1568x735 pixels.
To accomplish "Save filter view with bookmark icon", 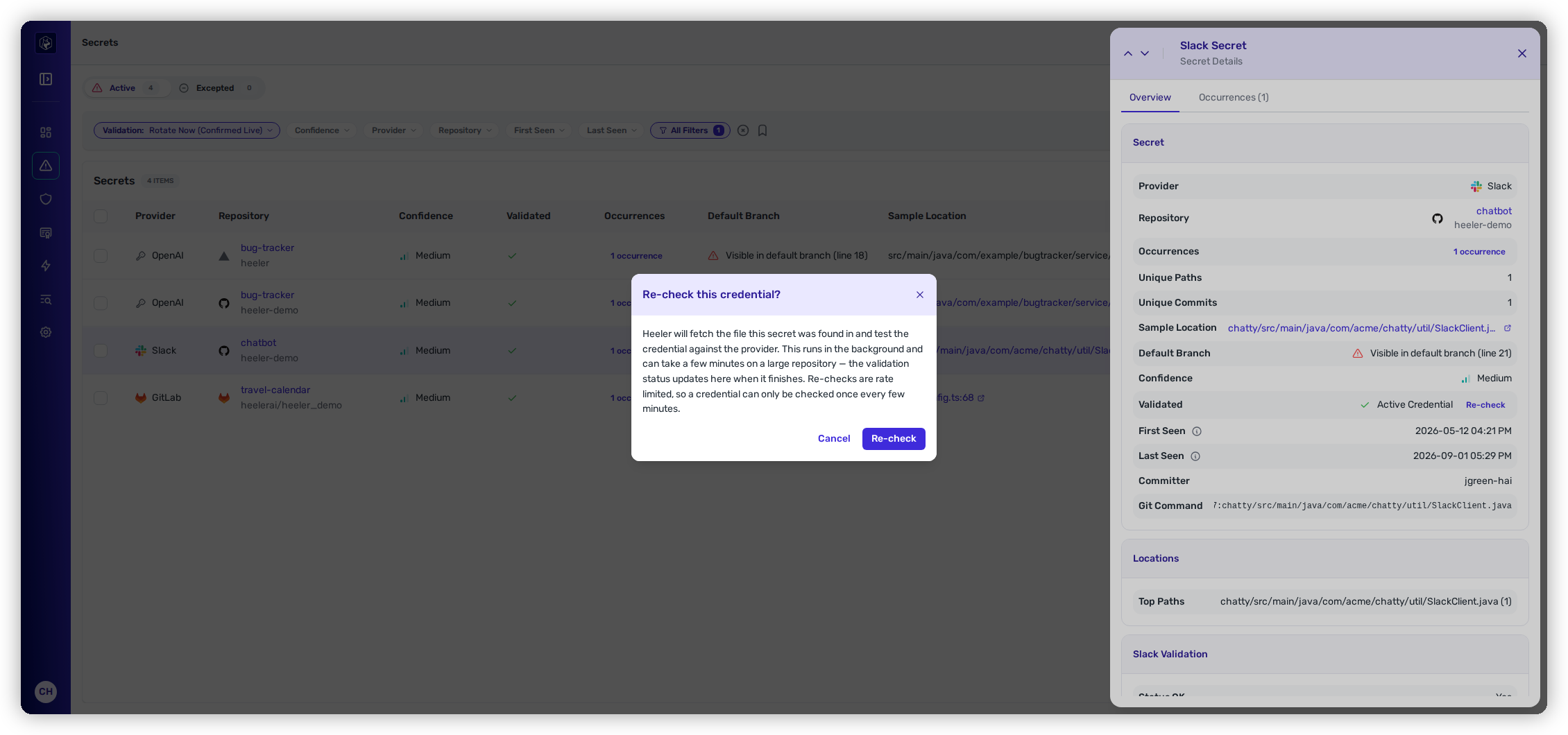I will point(762,130).
